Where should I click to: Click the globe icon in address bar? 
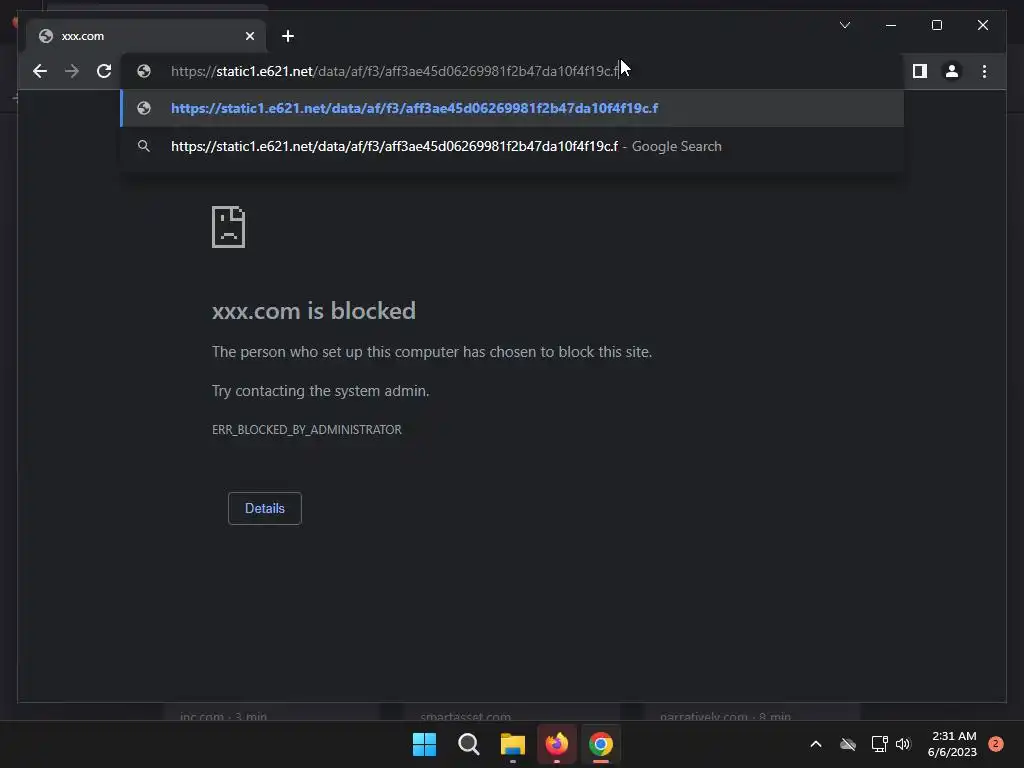pos(144,71)
